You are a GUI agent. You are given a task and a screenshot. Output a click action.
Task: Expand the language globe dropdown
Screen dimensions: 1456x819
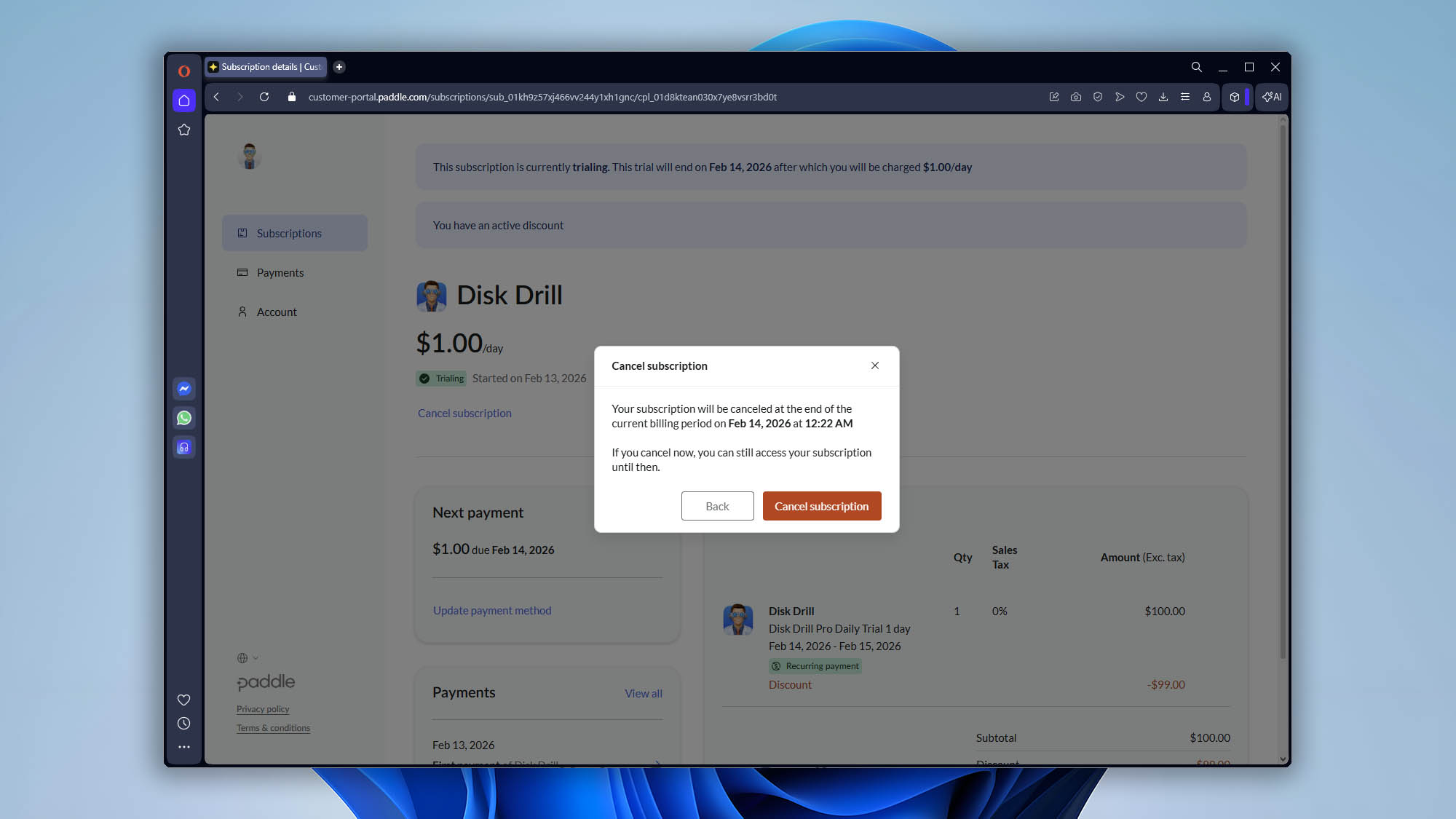tap(248, 658)
